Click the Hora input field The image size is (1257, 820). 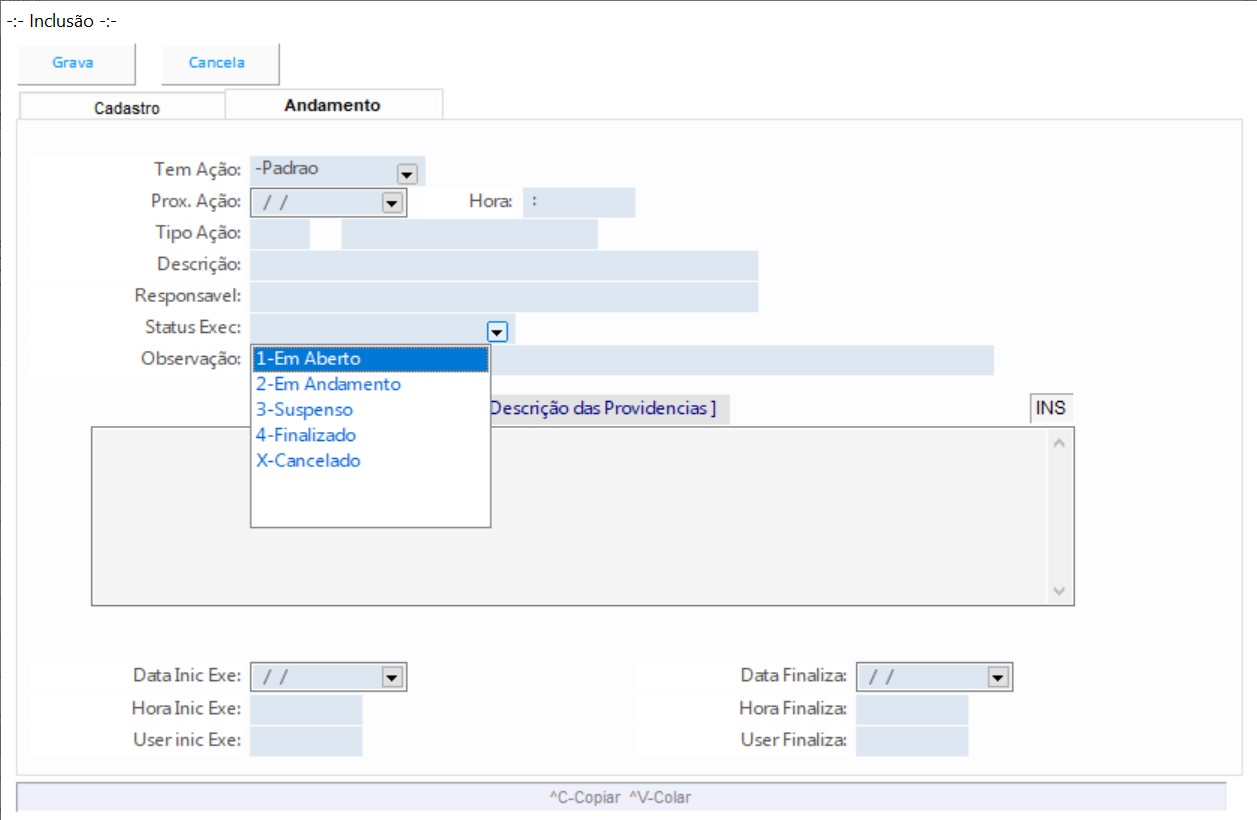point(578,202)
